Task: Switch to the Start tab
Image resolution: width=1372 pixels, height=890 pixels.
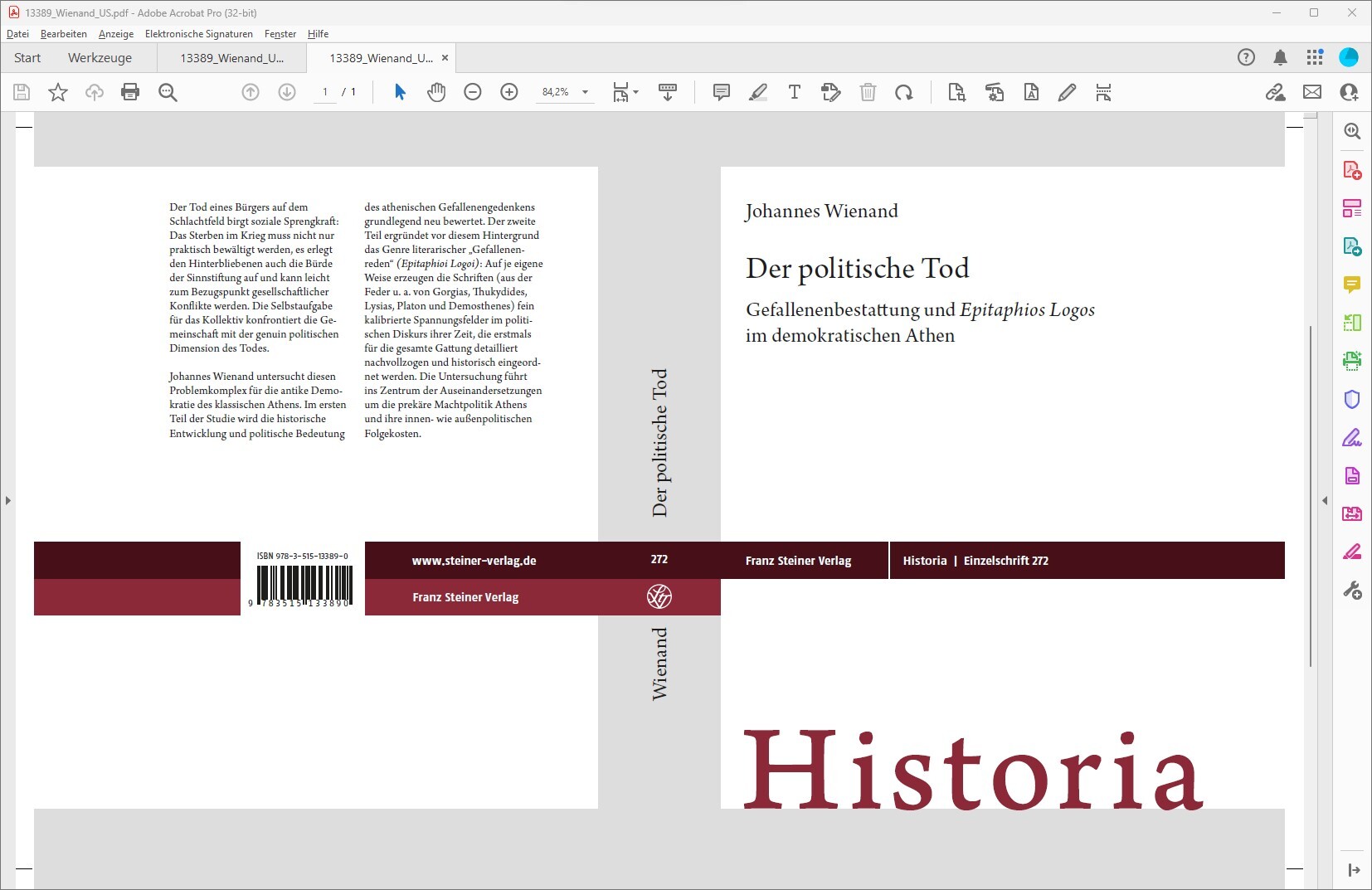Action: 27,57
